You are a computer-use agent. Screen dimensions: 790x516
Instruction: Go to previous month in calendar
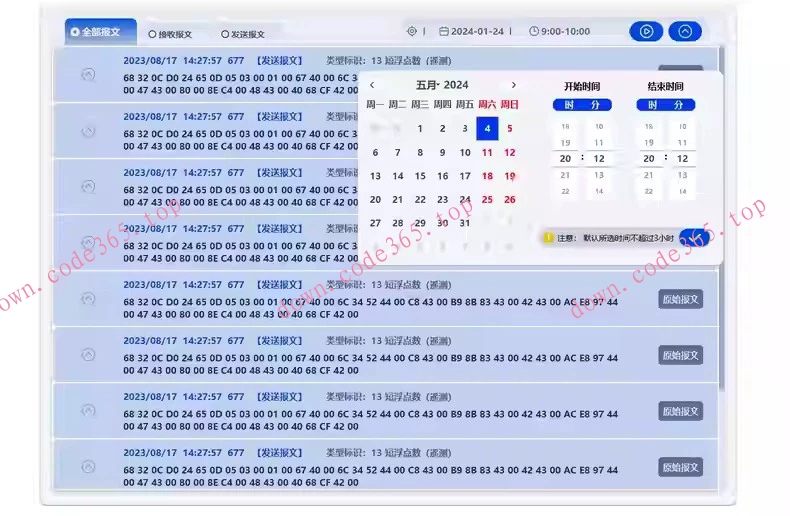tap(372, 85)
